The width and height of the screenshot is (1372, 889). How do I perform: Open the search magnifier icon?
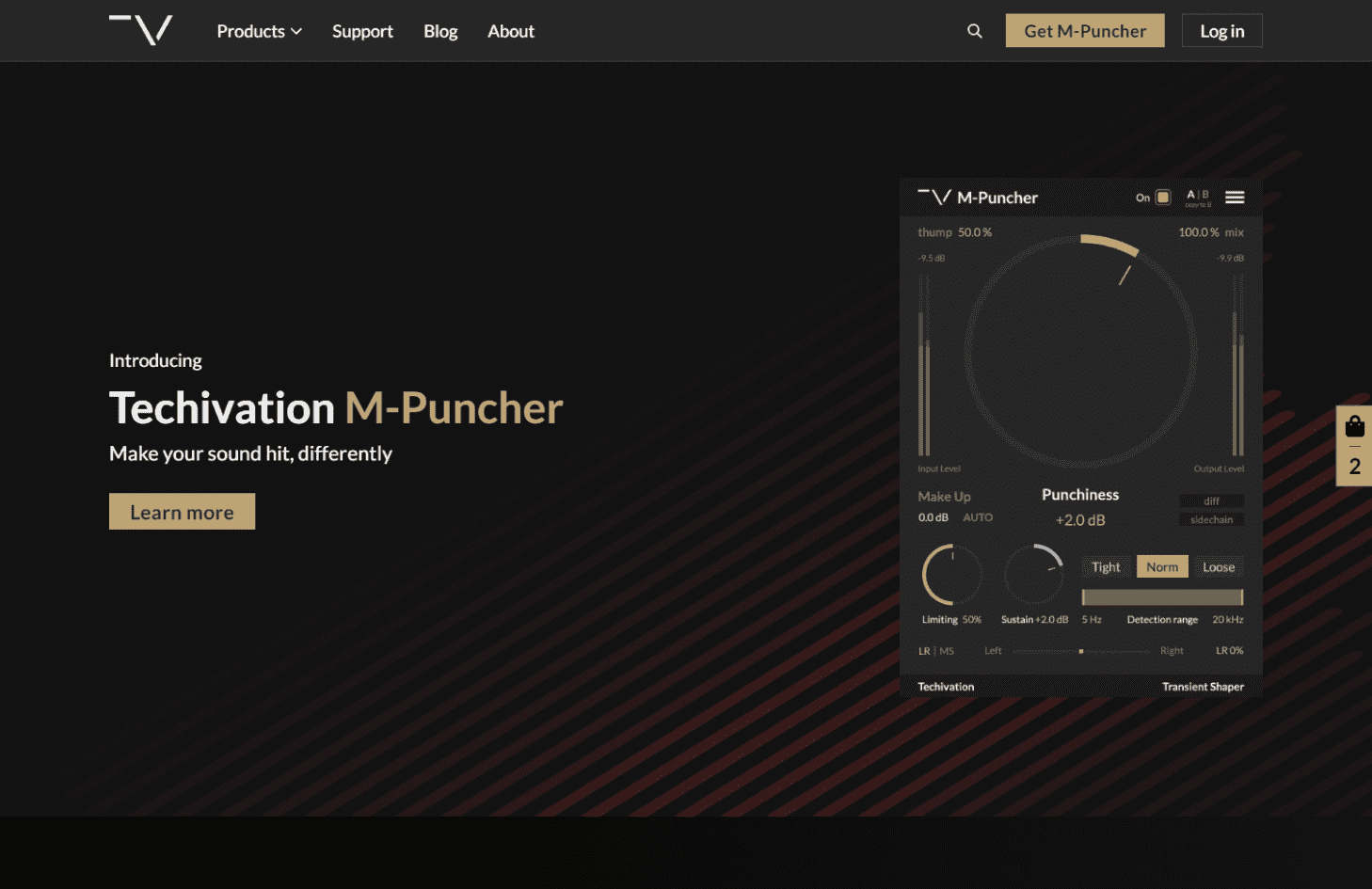coord(974,31)
